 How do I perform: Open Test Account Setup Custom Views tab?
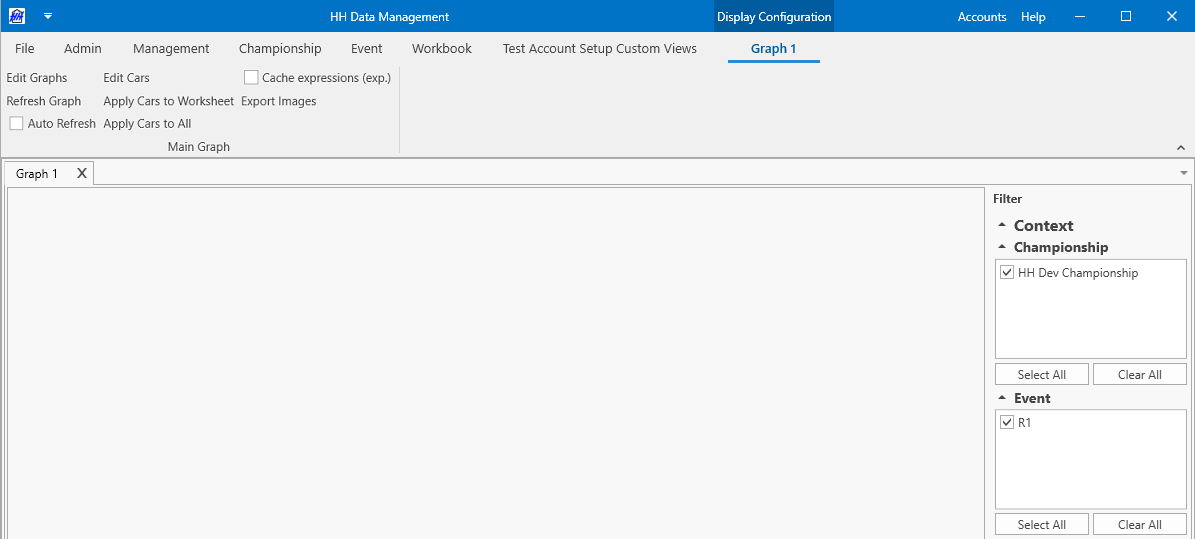[600, 49]
